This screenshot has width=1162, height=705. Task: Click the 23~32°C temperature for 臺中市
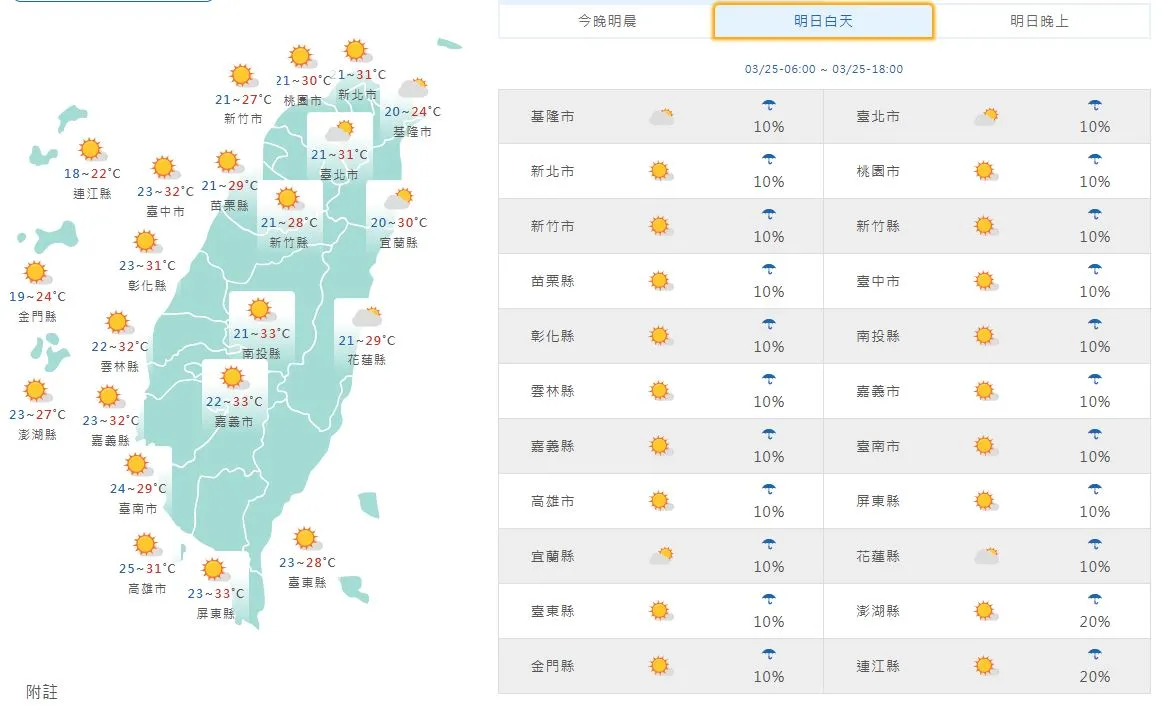tap(165, 191)
